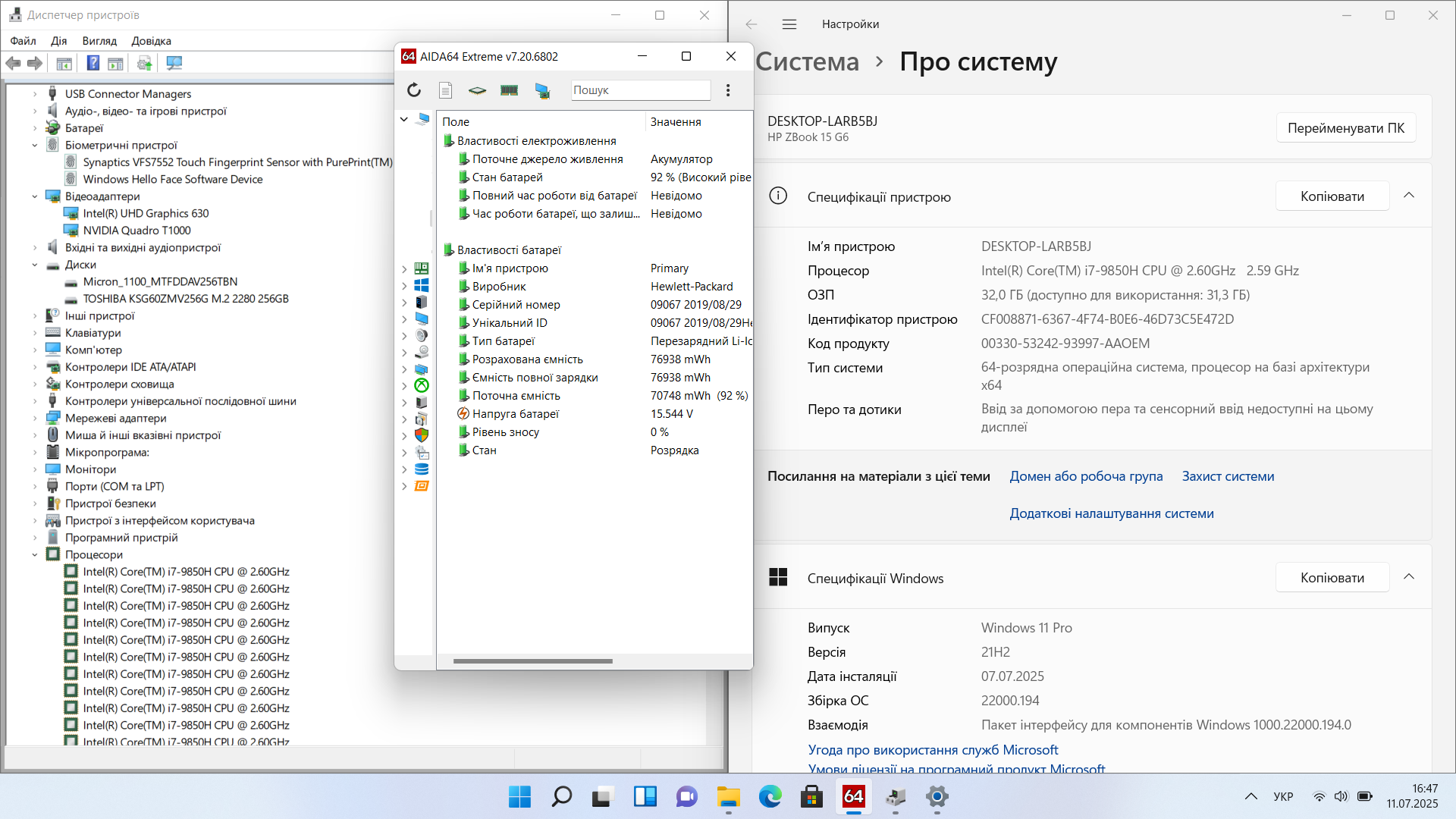Expand Батареї node in Device Manager
1456x819 pixels.
(x=35, y=128)
